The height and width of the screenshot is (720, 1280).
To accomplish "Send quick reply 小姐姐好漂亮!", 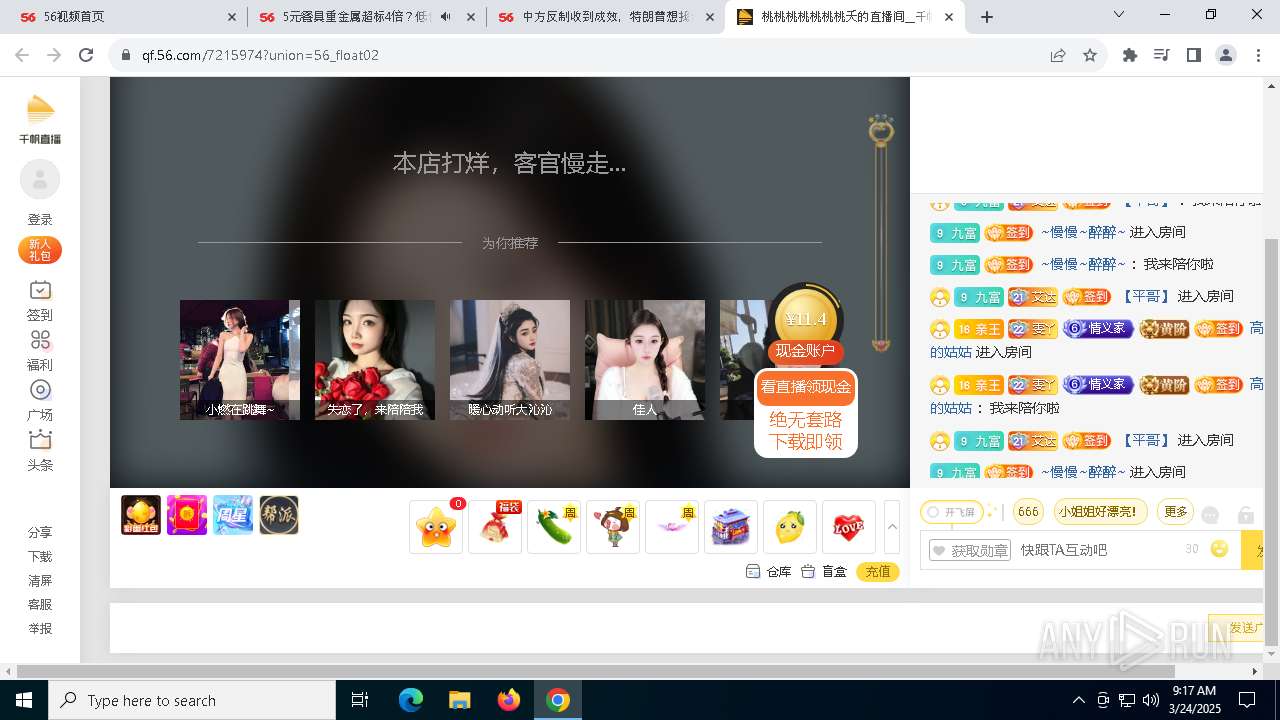I will (x=1098, y=512).
